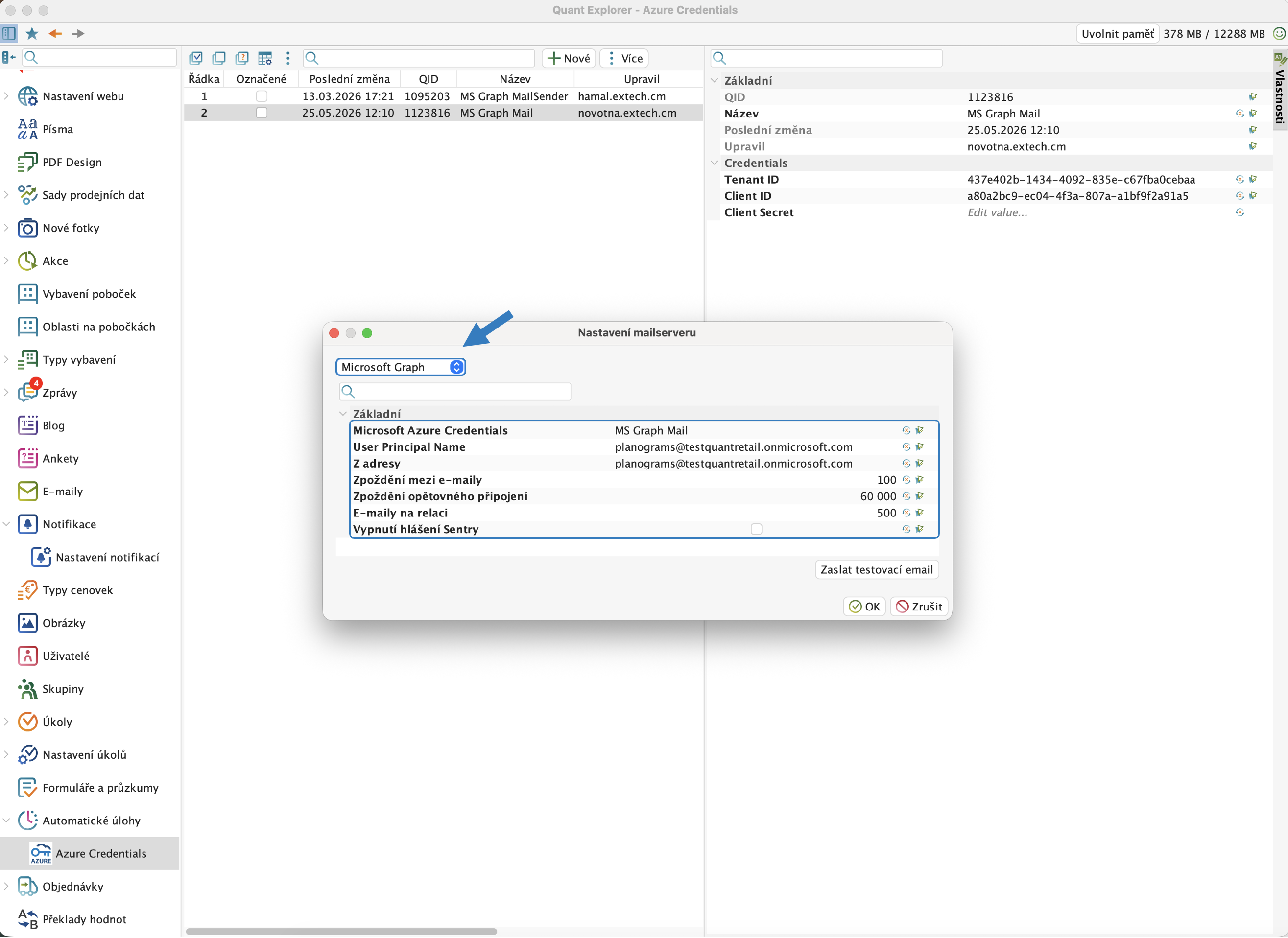The height and width of the screenshot is (938, 1288).
Task: Expand the Úkoly tree node
Action: pyautogui.click(x=6, y=722)
